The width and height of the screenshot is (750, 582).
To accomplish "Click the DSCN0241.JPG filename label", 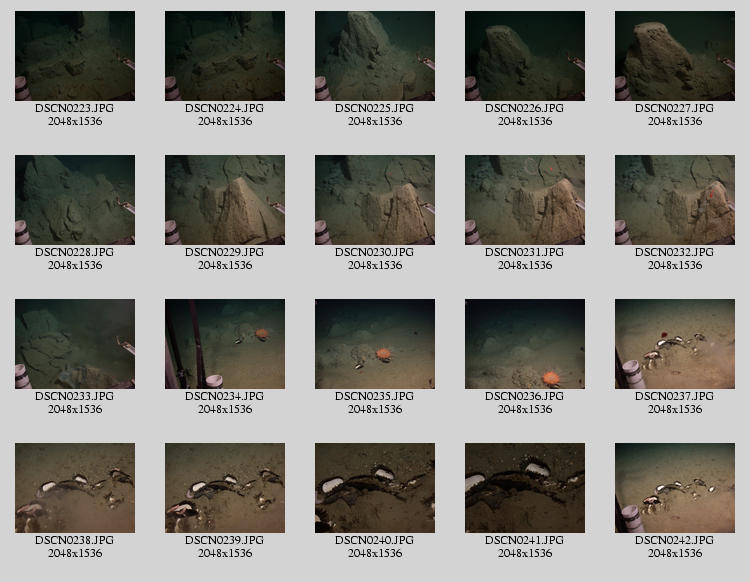I will [x=525, y=540].
